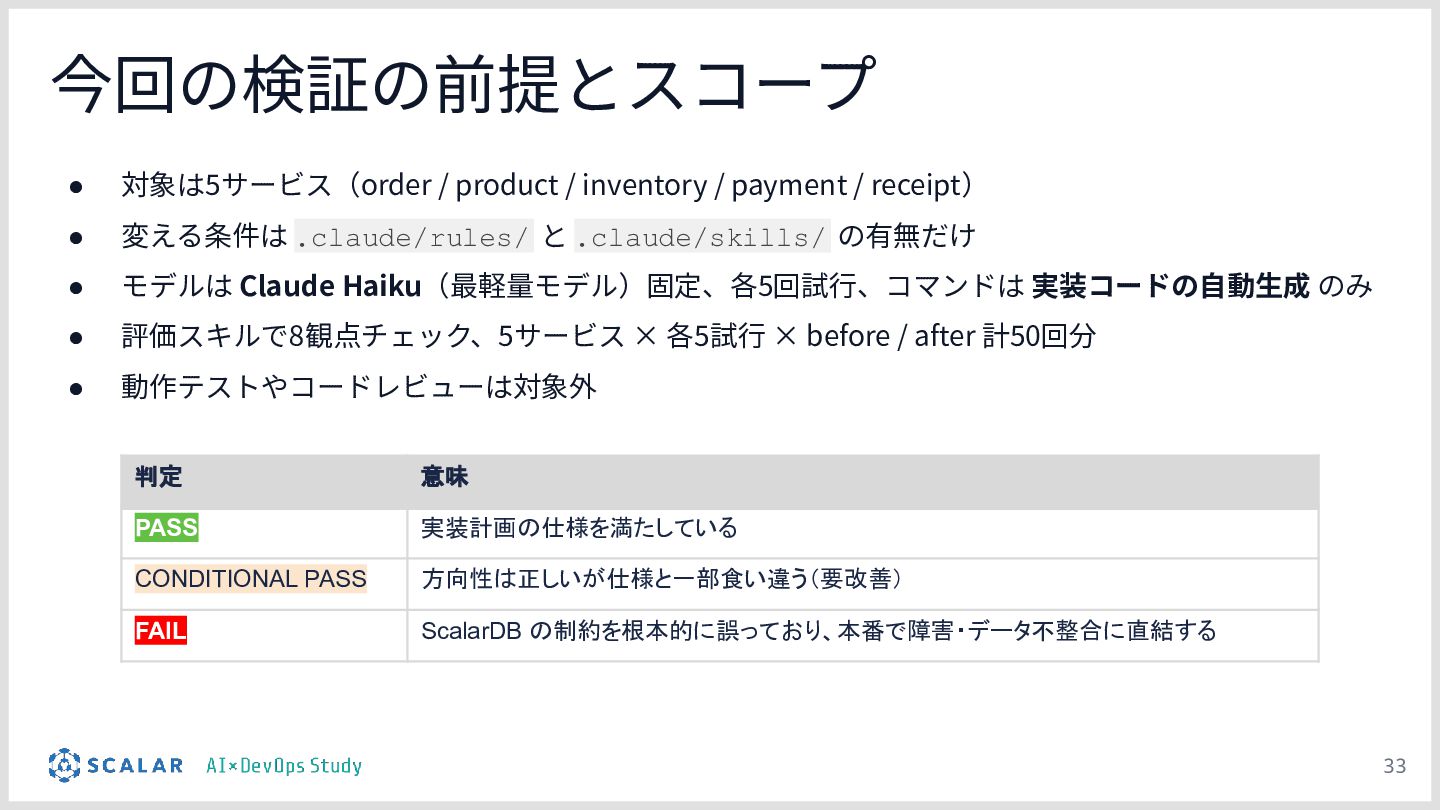Click the 判定 column header
Viewport: 1440px width, 810px height.
click(x=158, y=477)
